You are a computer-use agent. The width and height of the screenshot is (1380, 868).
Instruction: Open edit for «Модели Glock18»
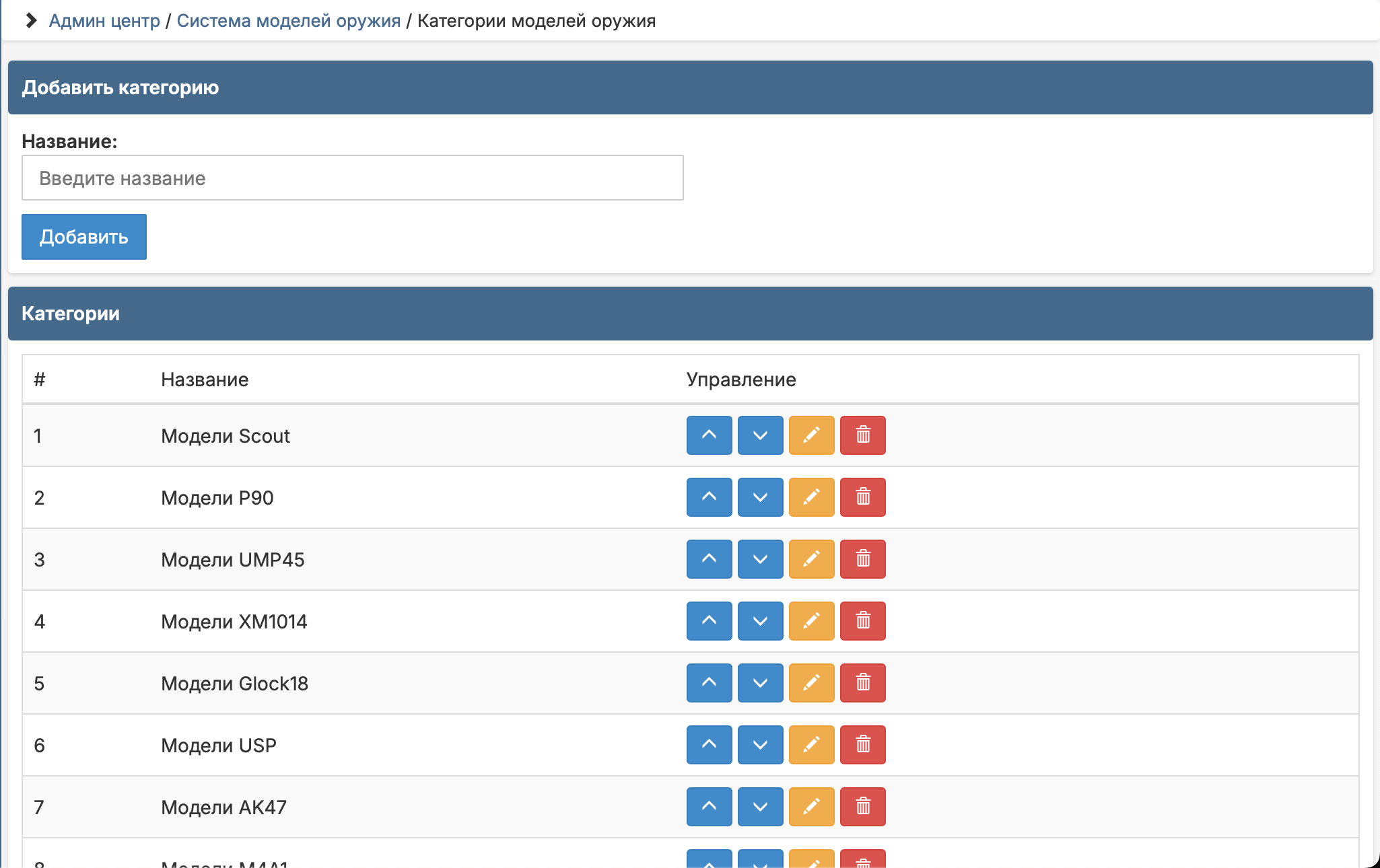[x=811, y=683]
